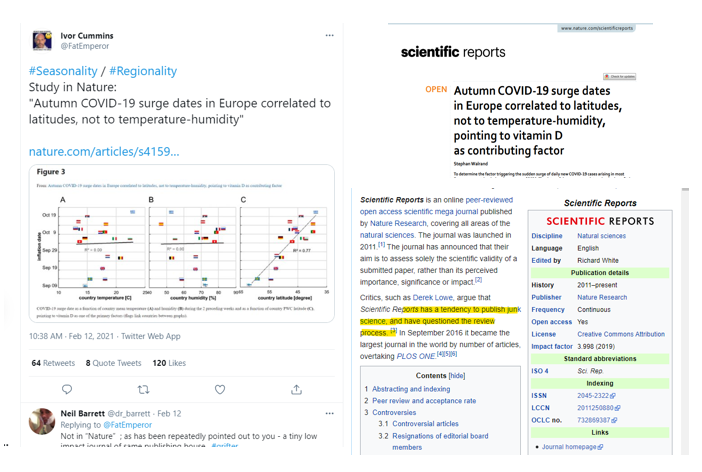Click Impact factor infobox label

[x=552, y=347]
